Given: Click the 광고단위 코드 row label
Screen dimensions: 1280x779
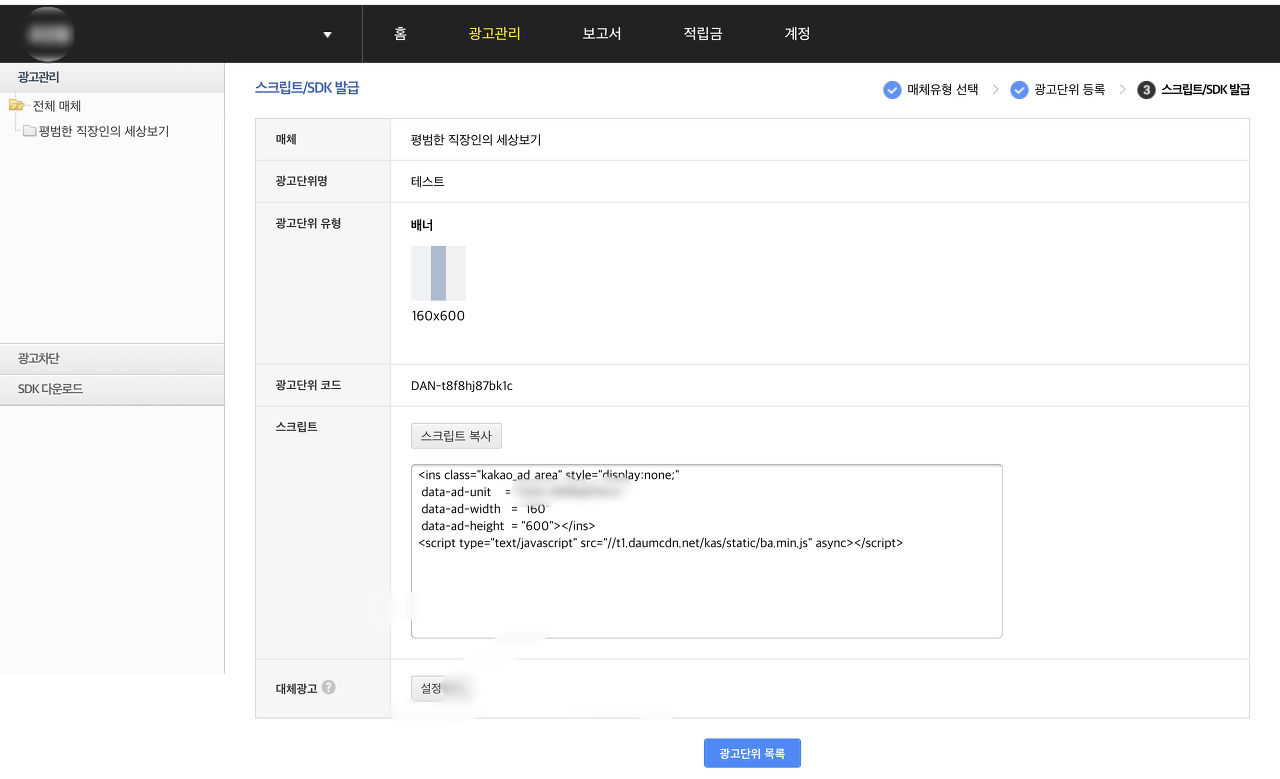Looking at the screenshot, I should (308, 385).
